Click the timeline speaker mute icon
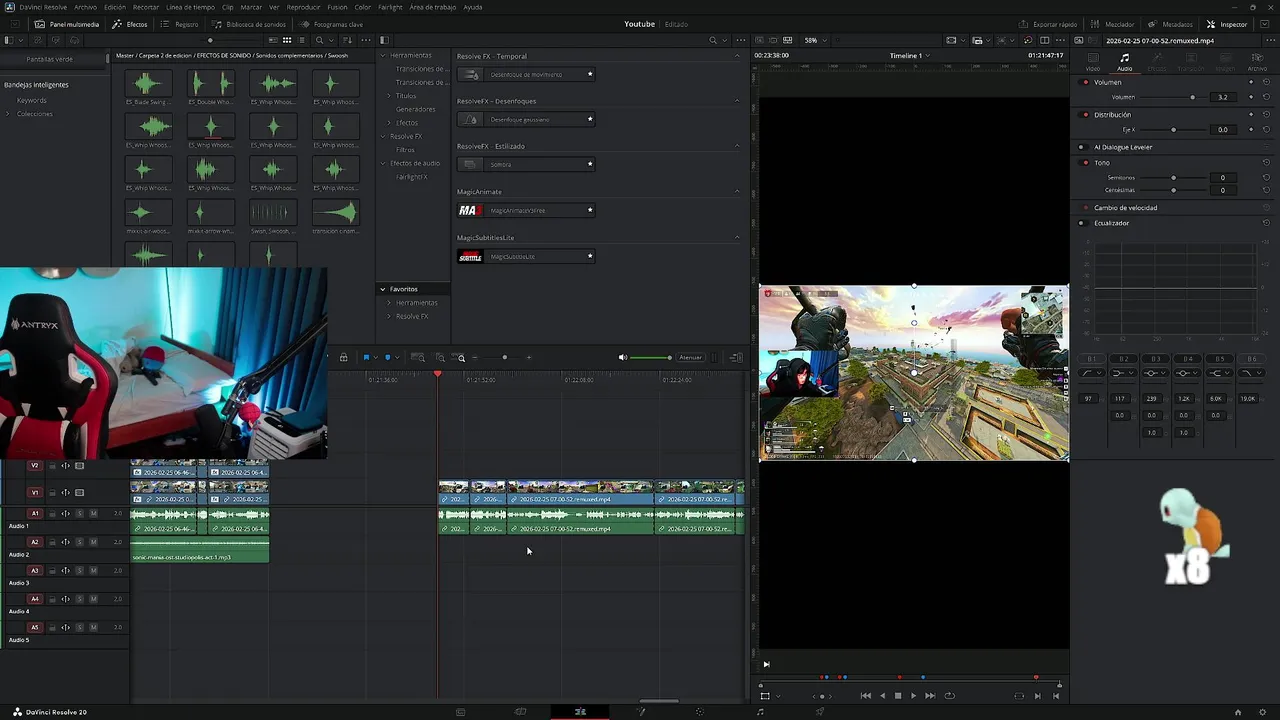The image size is (1280, 720). tap(622, 357)
